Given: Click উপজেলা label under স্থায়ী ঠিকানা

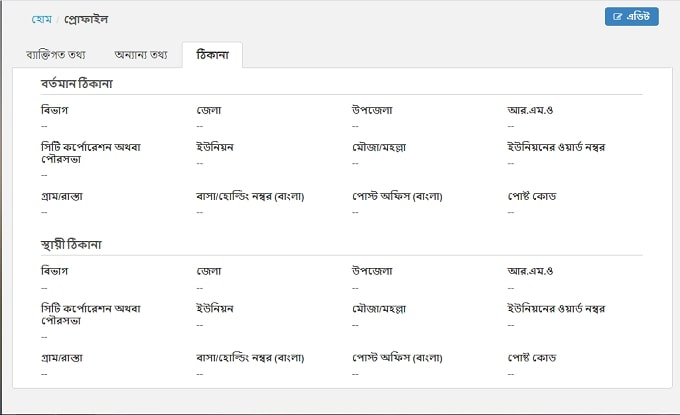Looking at the screenshot, I should [x=372, y=271].
